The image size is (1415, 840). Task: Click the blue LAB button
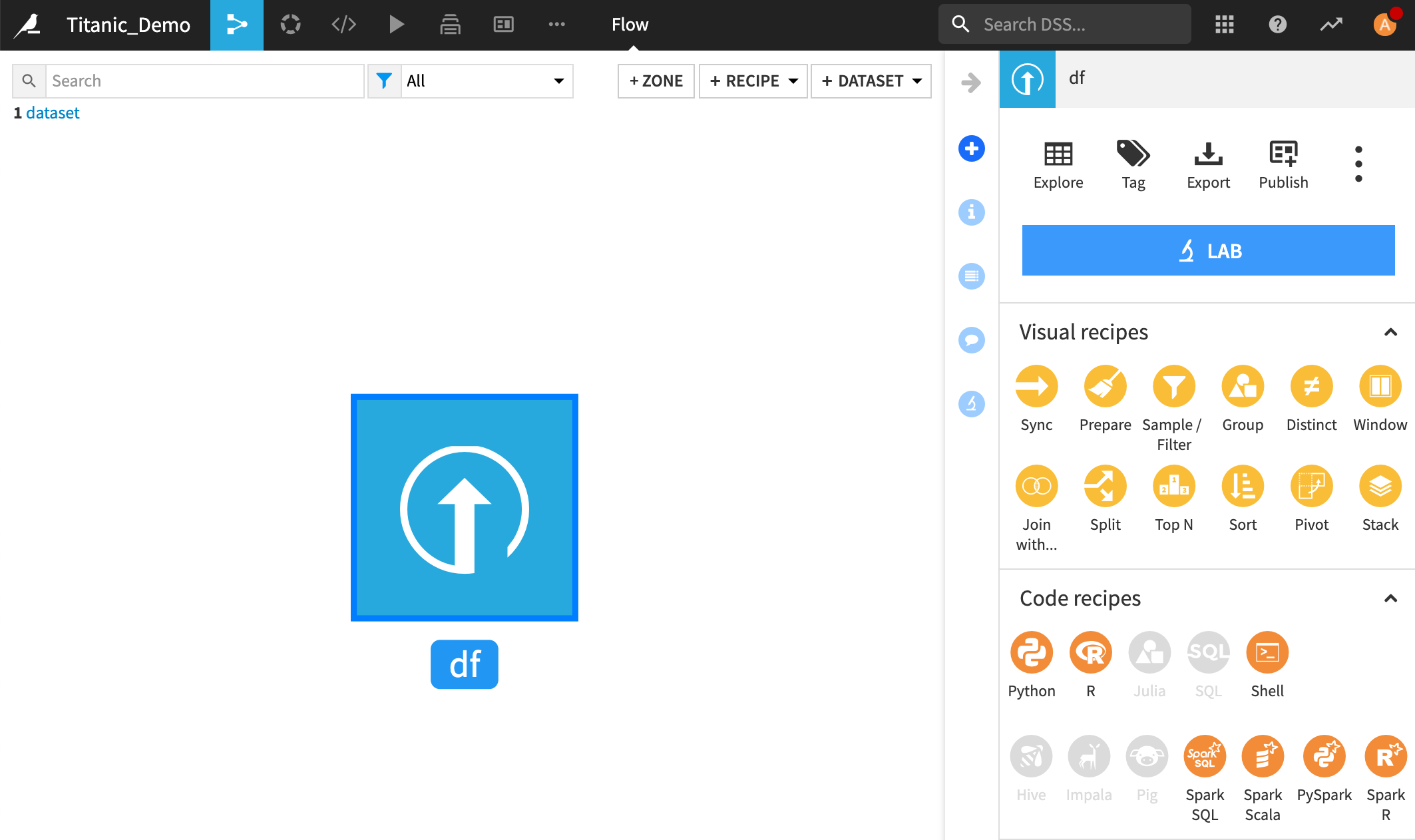point(1208,250)
